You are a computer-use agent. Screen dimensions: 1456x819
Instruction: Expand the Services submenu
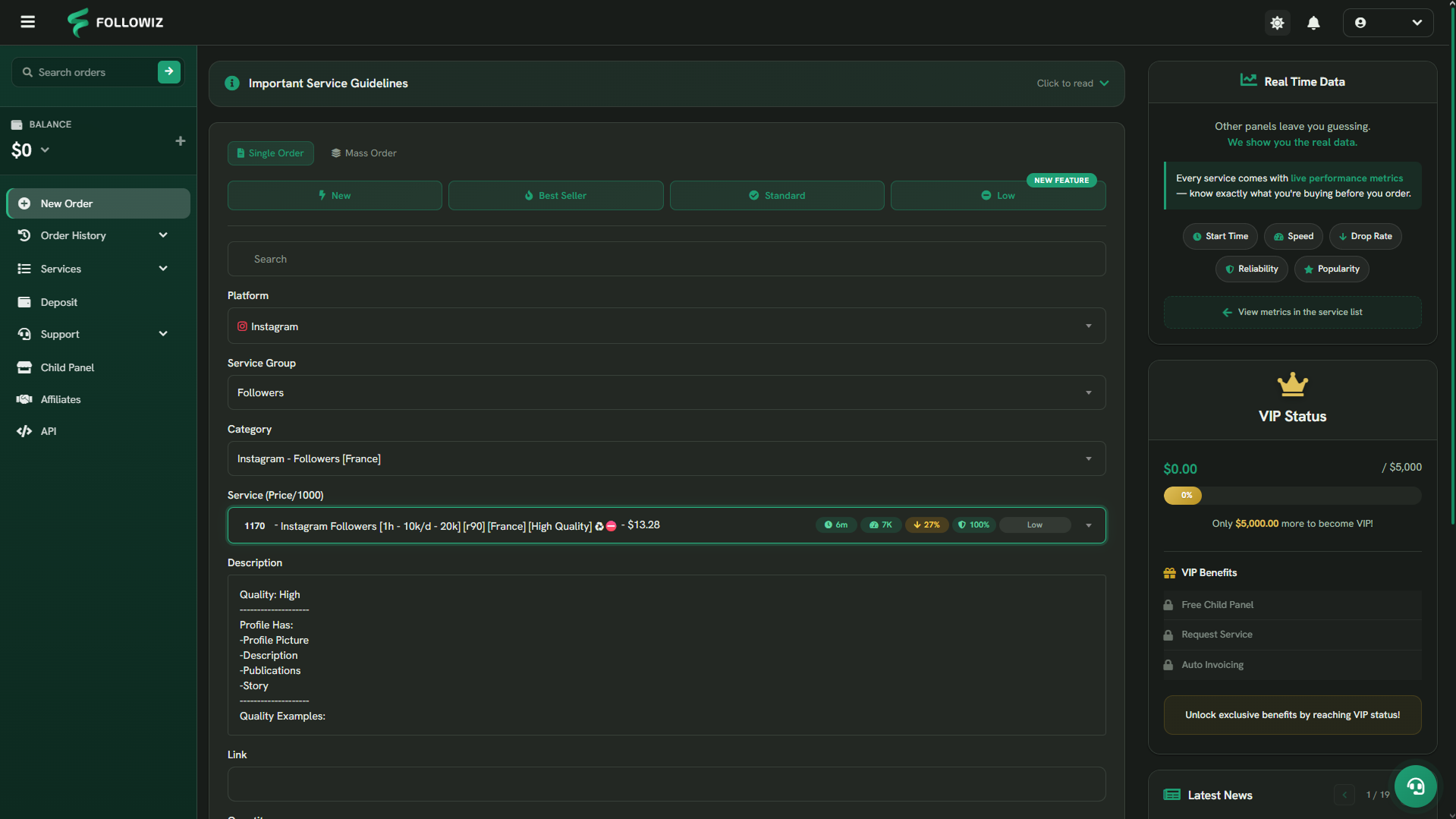[x=163, y=269]
